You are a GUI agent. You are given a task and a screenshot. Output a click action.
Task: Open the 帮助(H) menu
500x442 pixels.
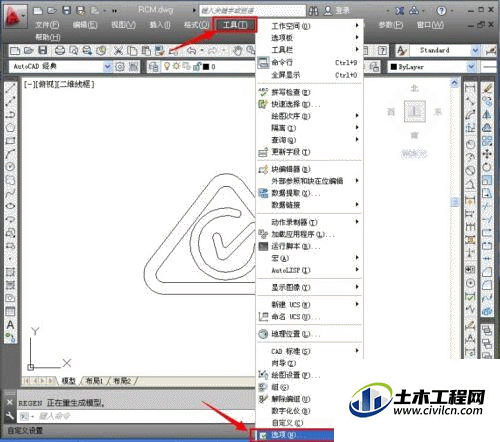click(48, 37)
